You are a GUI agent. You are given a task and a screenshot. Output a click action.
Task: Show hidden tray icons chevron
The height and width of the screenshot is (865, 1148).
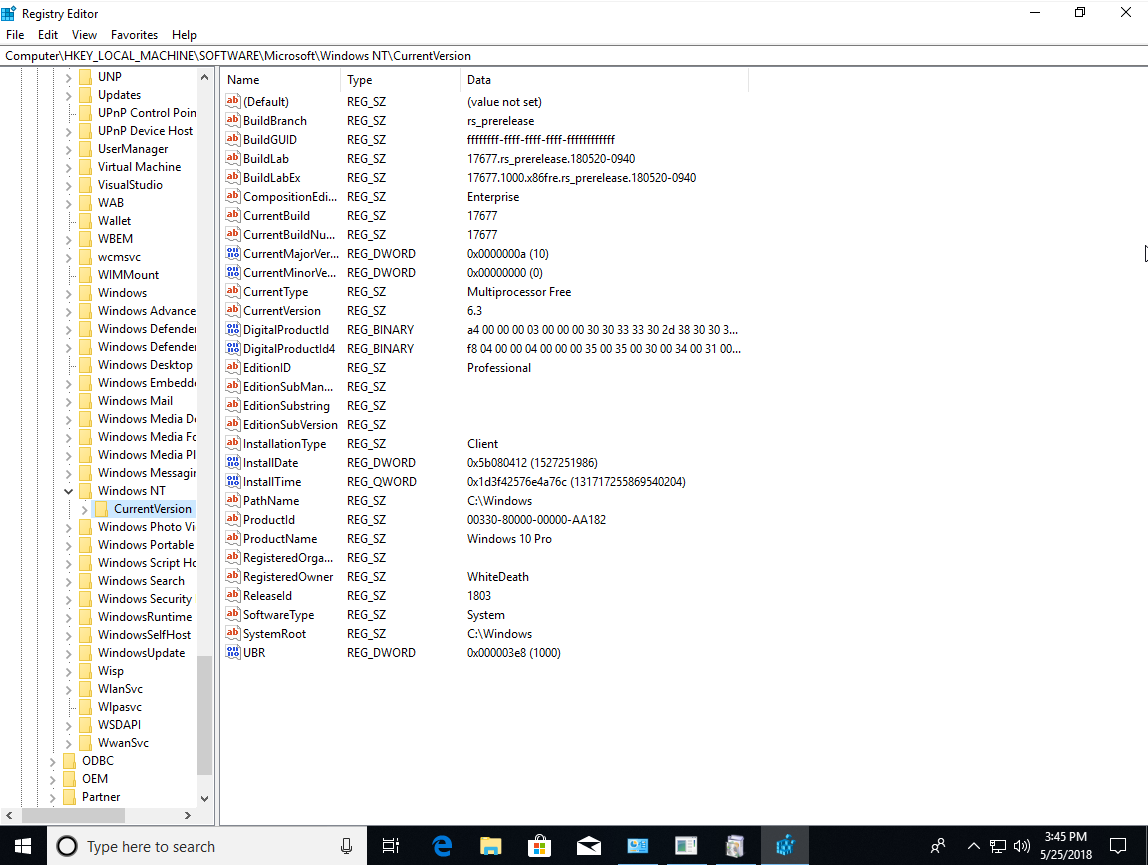point(973,846)
